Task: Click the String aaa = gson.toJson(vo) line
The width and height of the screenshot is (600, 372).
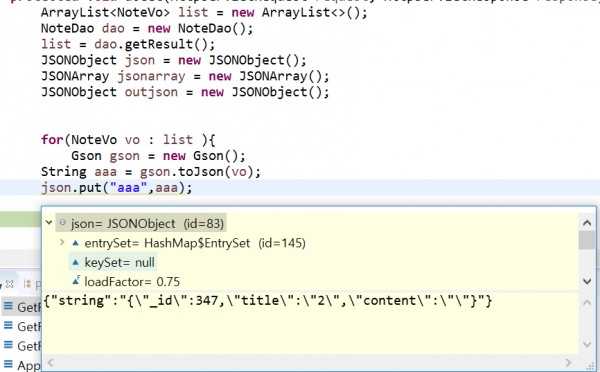Action: (x=151, y=171)
